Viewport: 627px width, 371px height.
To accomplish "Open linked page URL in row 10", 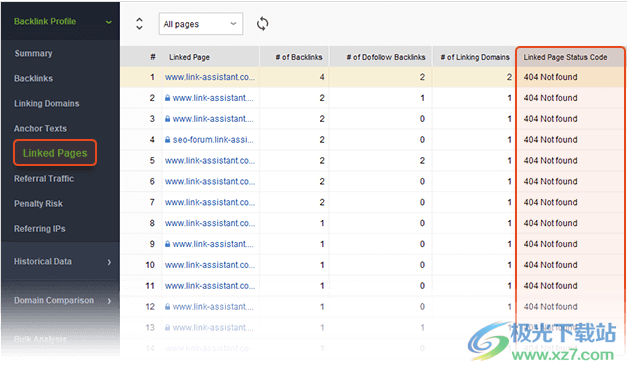I will (210, 265).
